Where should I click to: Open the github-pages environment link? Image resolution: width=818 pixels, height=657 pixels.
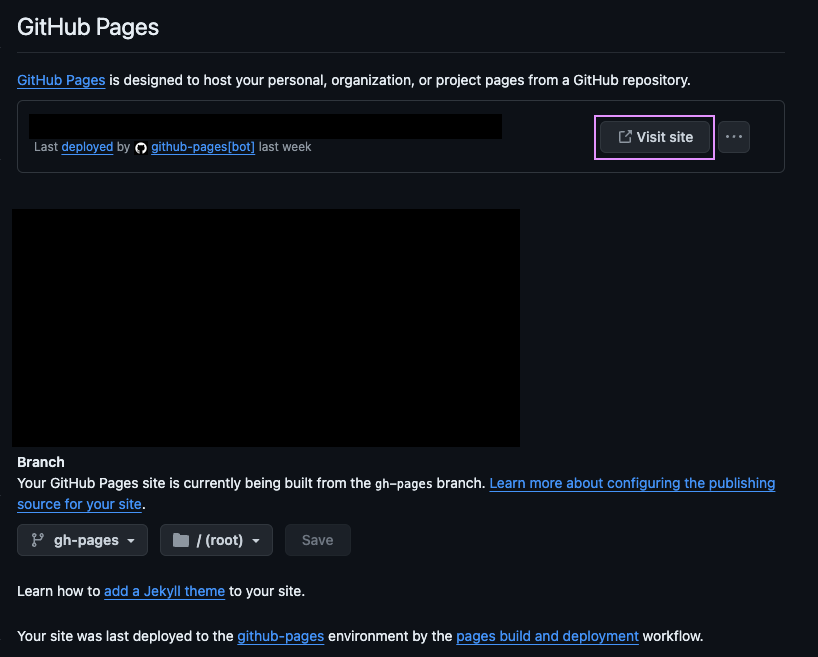281,637
